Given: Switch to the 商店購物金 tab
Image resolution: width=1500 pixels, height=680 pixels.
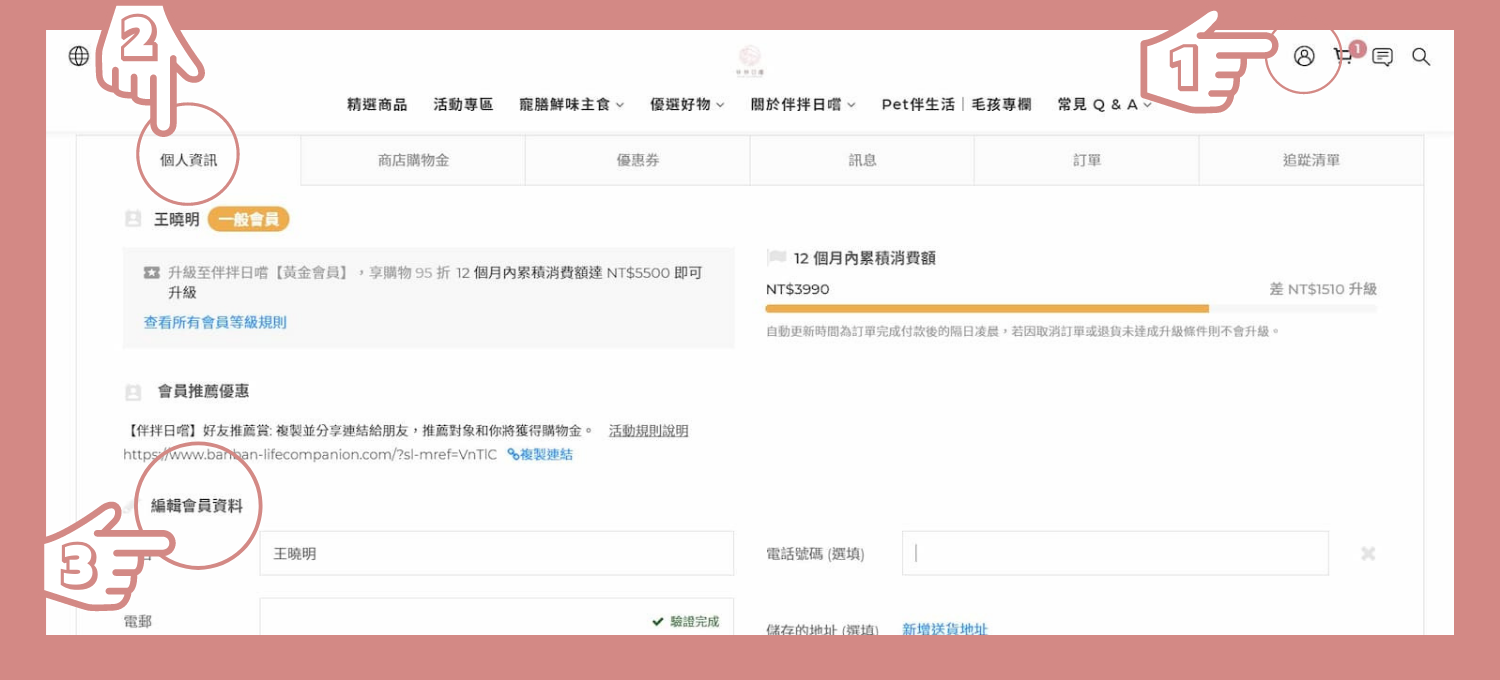Looking at the screenshot, I should tap(413, 160).
